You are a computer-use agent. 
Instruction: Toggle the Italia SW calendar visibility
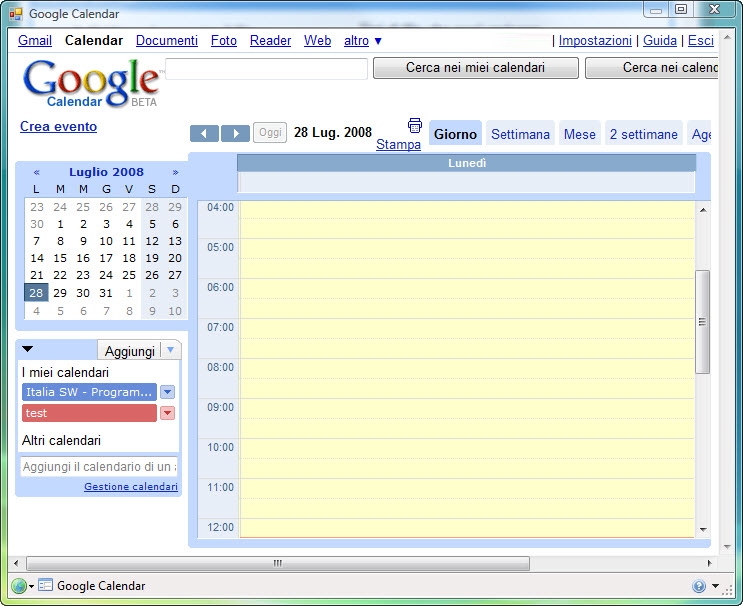click(x=89, y=392)
